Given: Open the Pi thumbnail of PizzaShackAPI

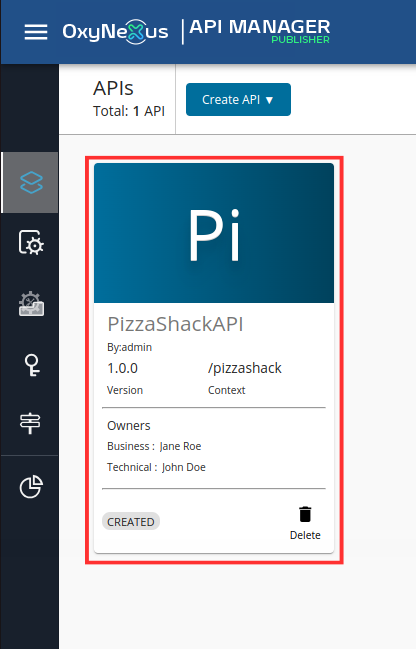Looking at the screenshot, I should pos(214,233).
